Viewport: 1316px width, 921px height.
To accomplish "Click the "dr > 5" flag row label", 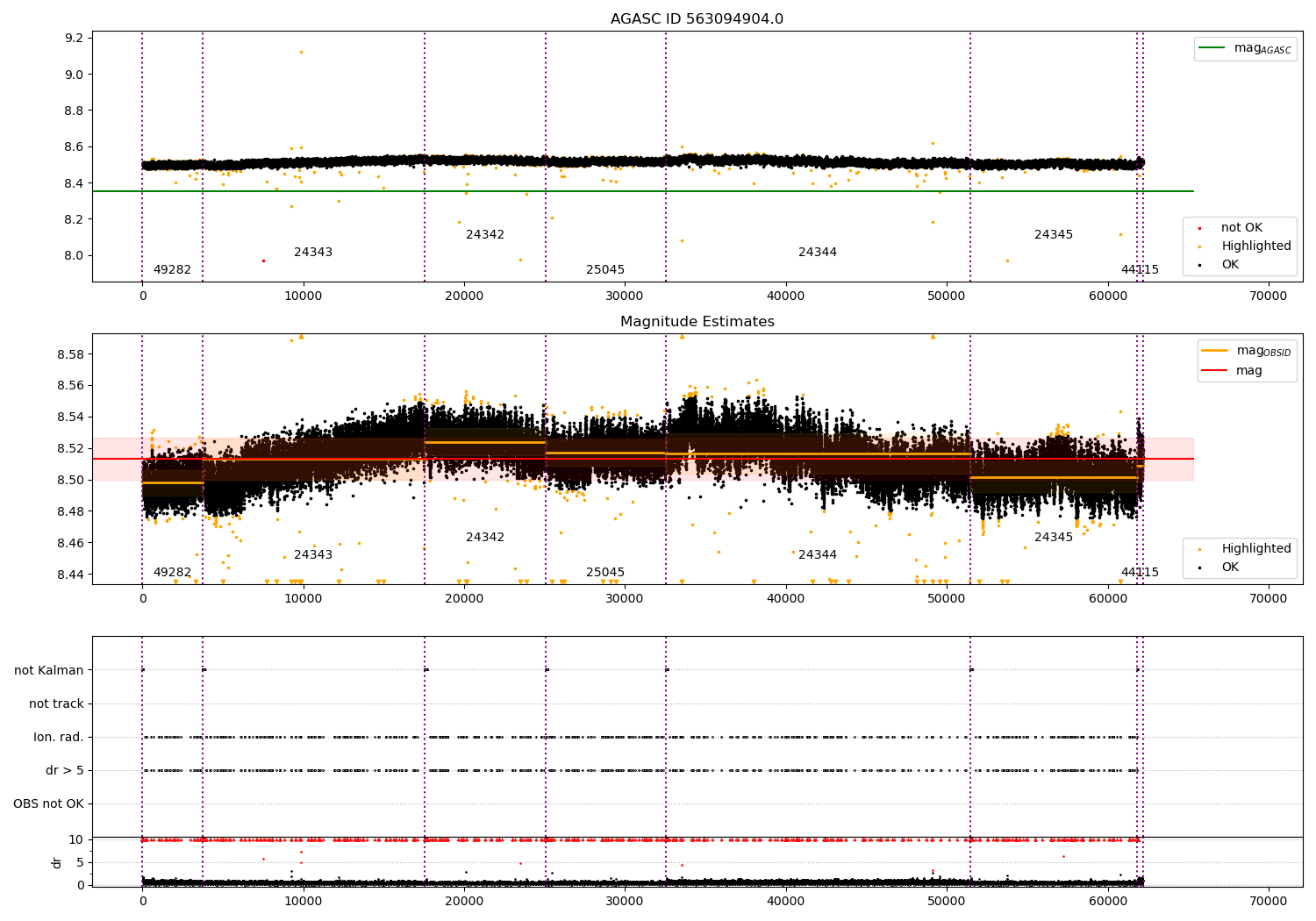I will coord(65,770).
